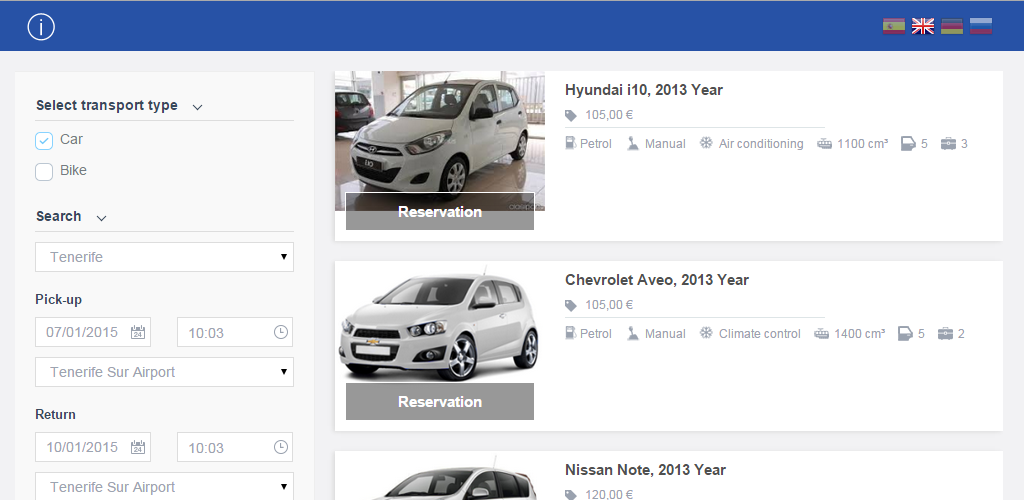Click Hyundai i10 luggage suitcase icon
Image resolution: width=1024 pixels, height=500 pixels.
pyautogui.click(x=948, y=144)
